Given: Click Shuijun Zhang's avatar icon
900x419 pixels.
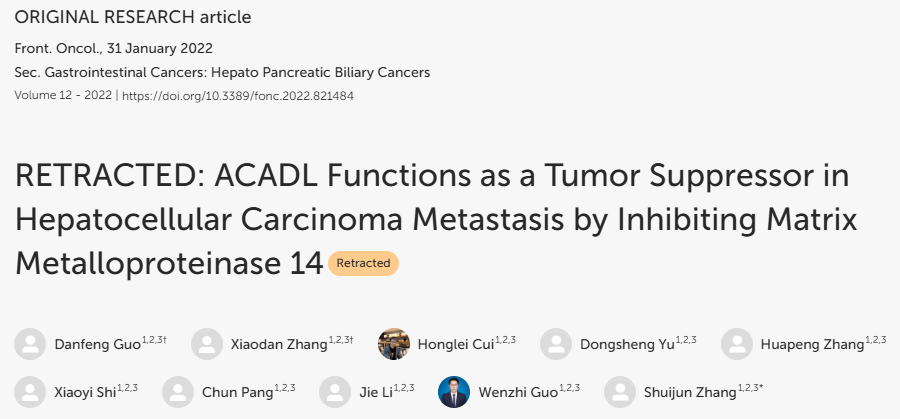Looking at the screenshot, I should (x=620, y=392).
